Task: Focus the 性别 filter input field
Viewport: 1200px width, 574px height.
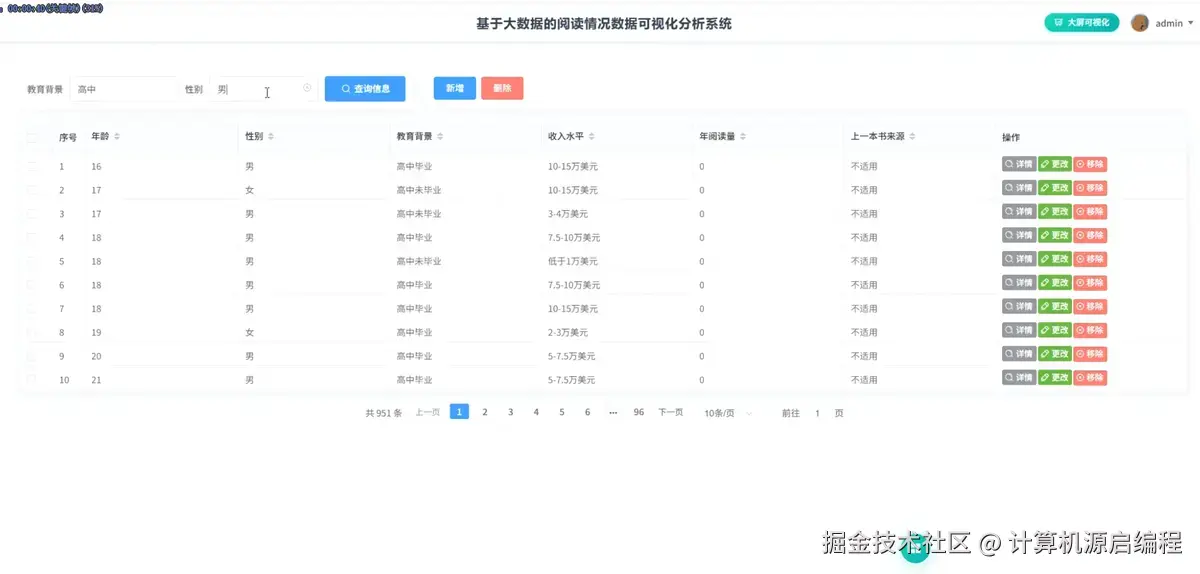Action: coord(263,89)
